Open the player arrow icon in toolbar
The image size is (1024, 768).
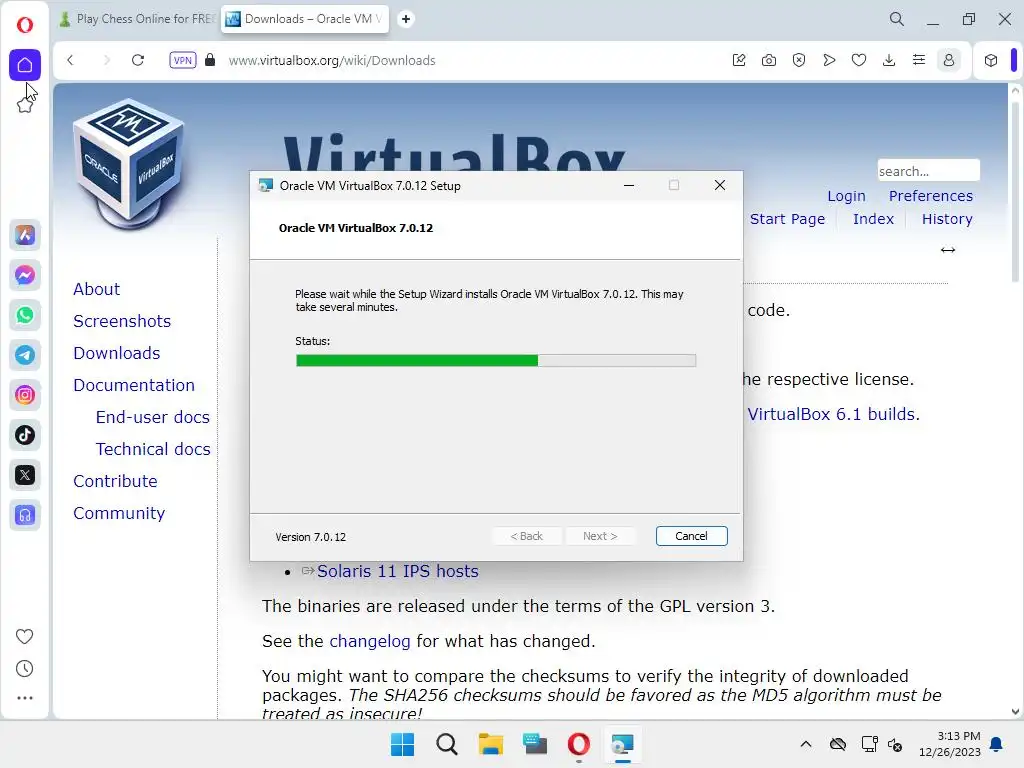829,60
